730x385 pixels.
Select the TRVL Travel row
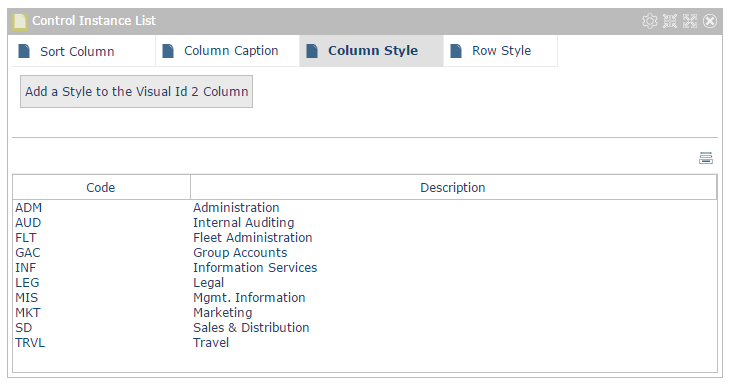coord(365,343)
